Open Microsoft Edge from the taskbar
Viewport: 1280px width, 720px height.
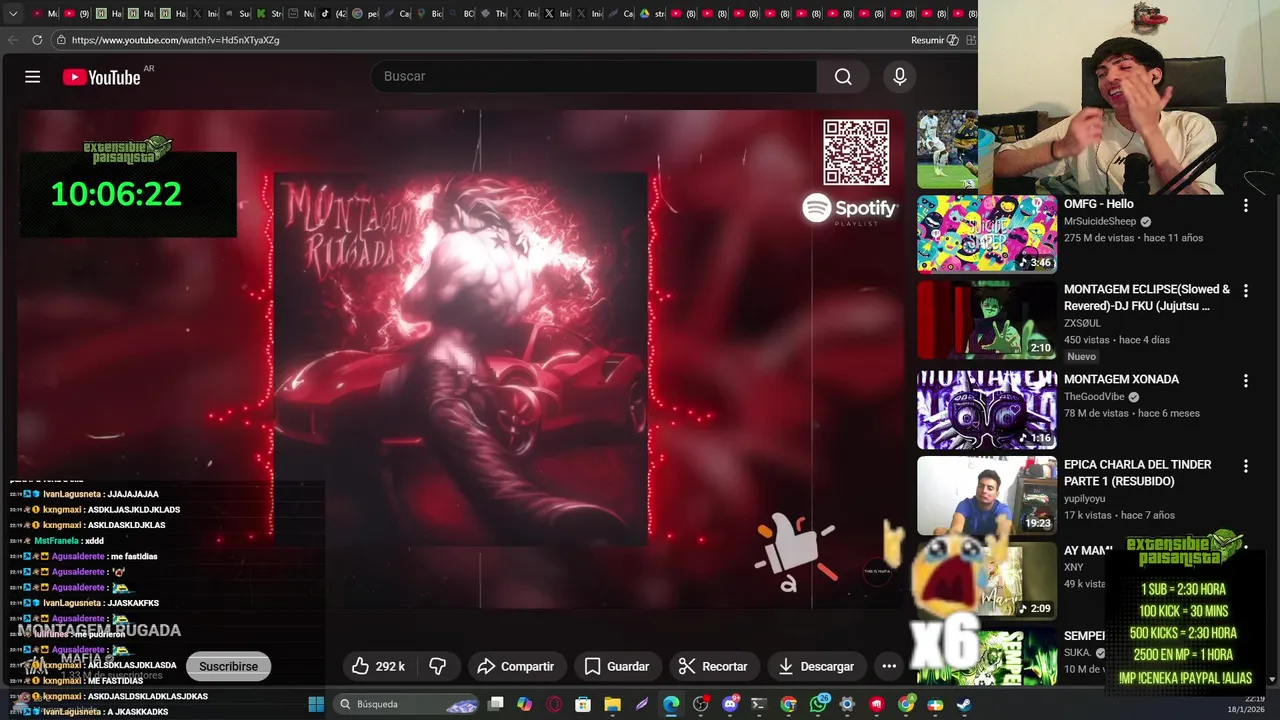tap(671, 704)
